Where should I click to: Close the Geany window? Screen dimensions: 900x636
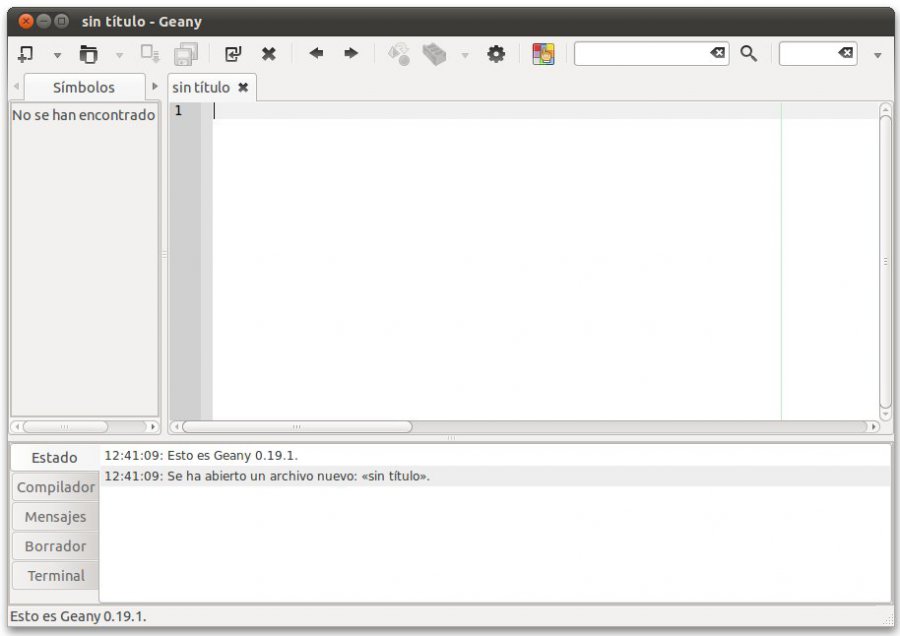(26, 22)
